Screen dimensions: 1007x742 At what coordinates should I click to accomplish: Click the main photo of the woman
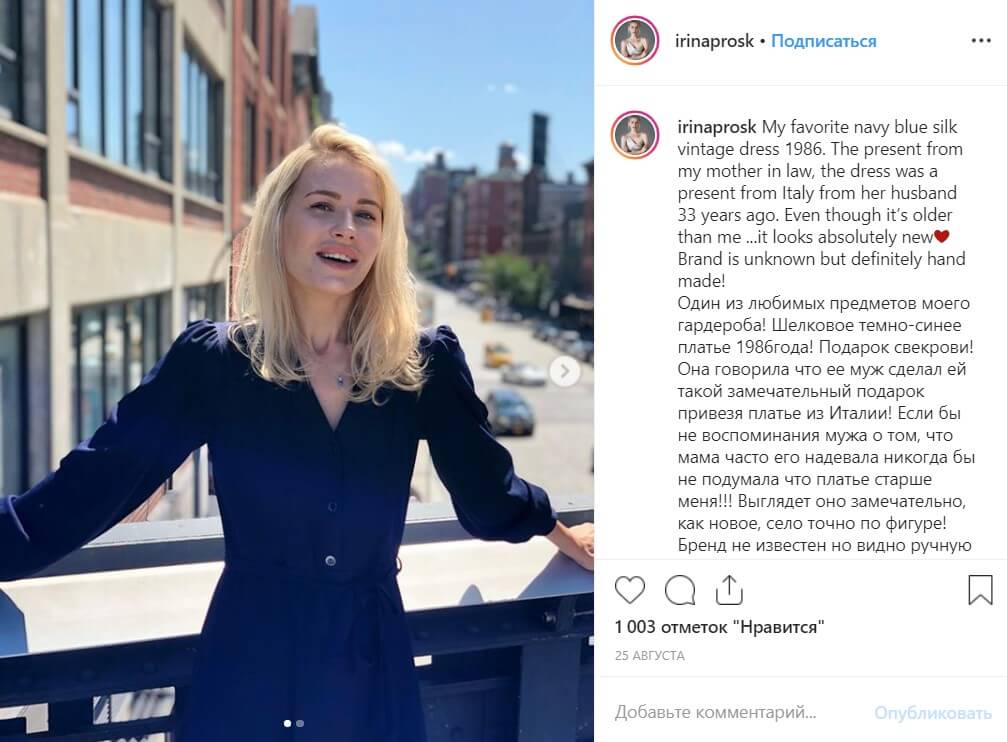click(297, 371)
